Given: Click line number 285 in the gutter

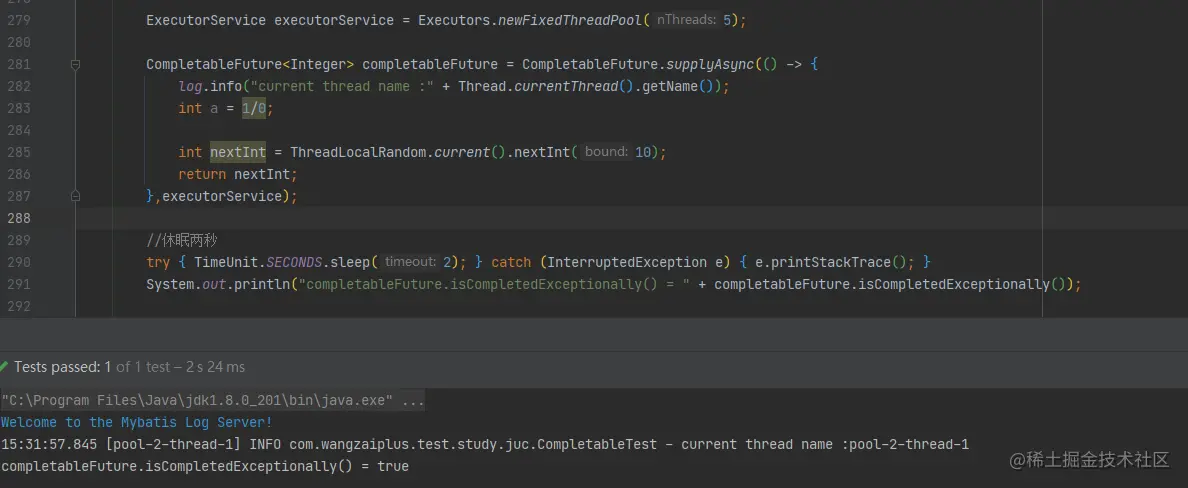Looking at the screenshot, I should [x=18, y=152].
